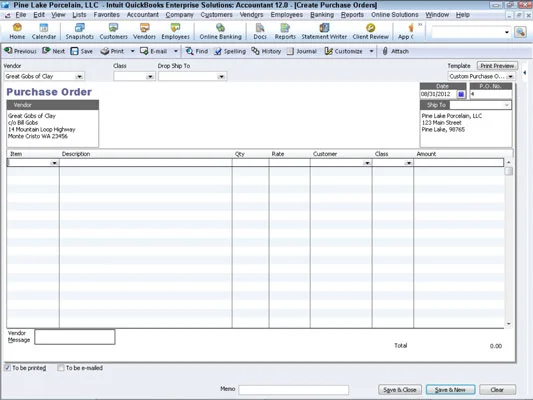Attach a file to purchase order
533x400 pixels.
tap(395, 51)
